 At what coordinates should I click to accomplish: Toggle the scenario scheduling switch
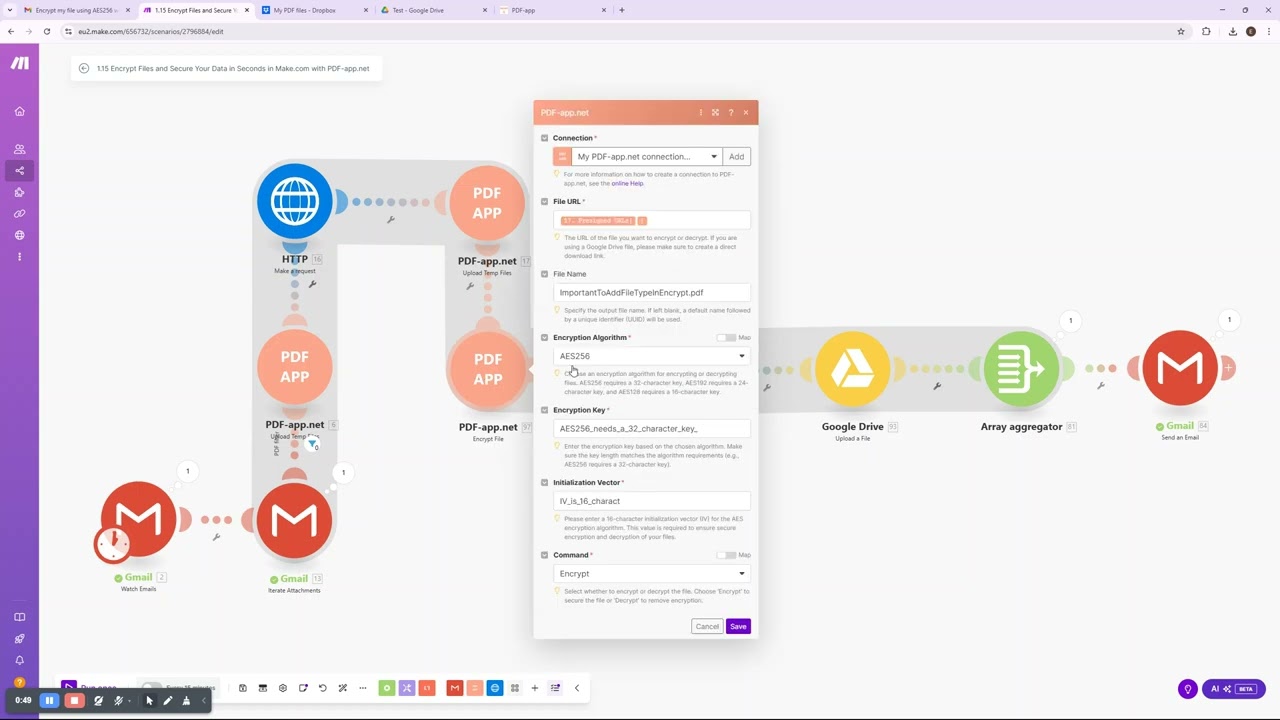click(152, 688)
